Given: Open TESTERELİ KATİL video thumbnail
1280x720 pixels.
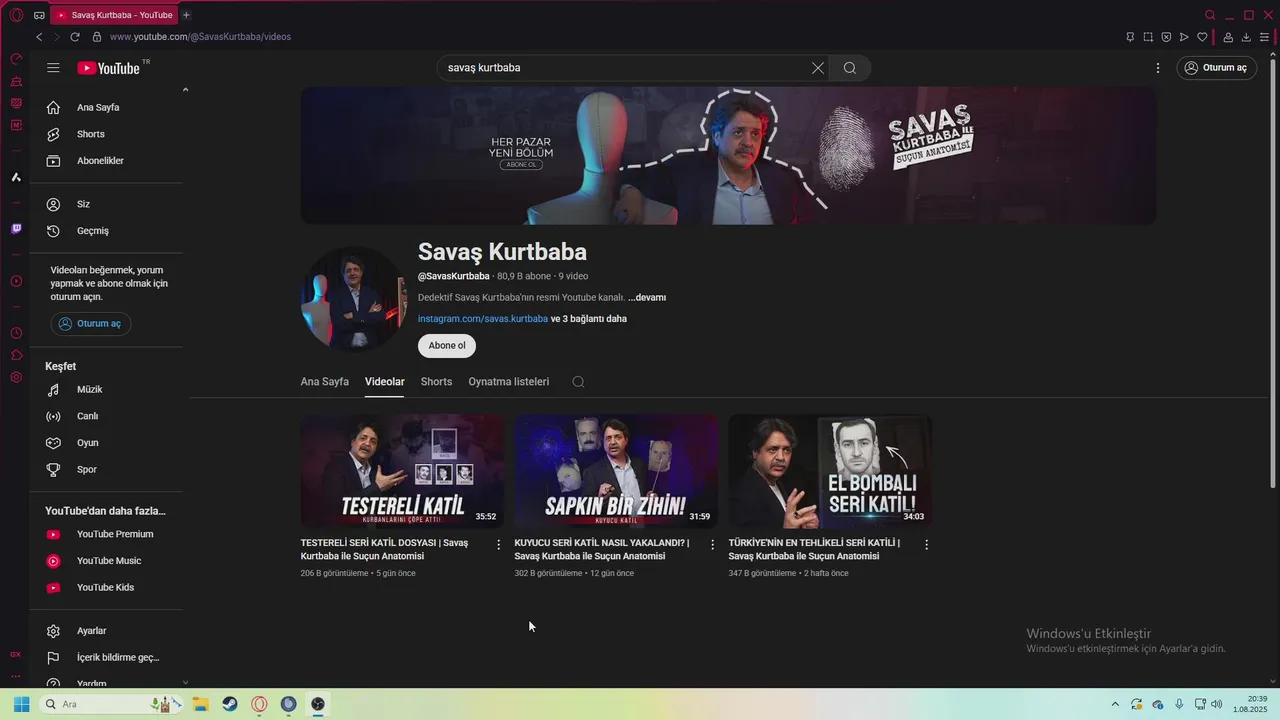Looking at the screenshot, I should (x=402, y=472).
